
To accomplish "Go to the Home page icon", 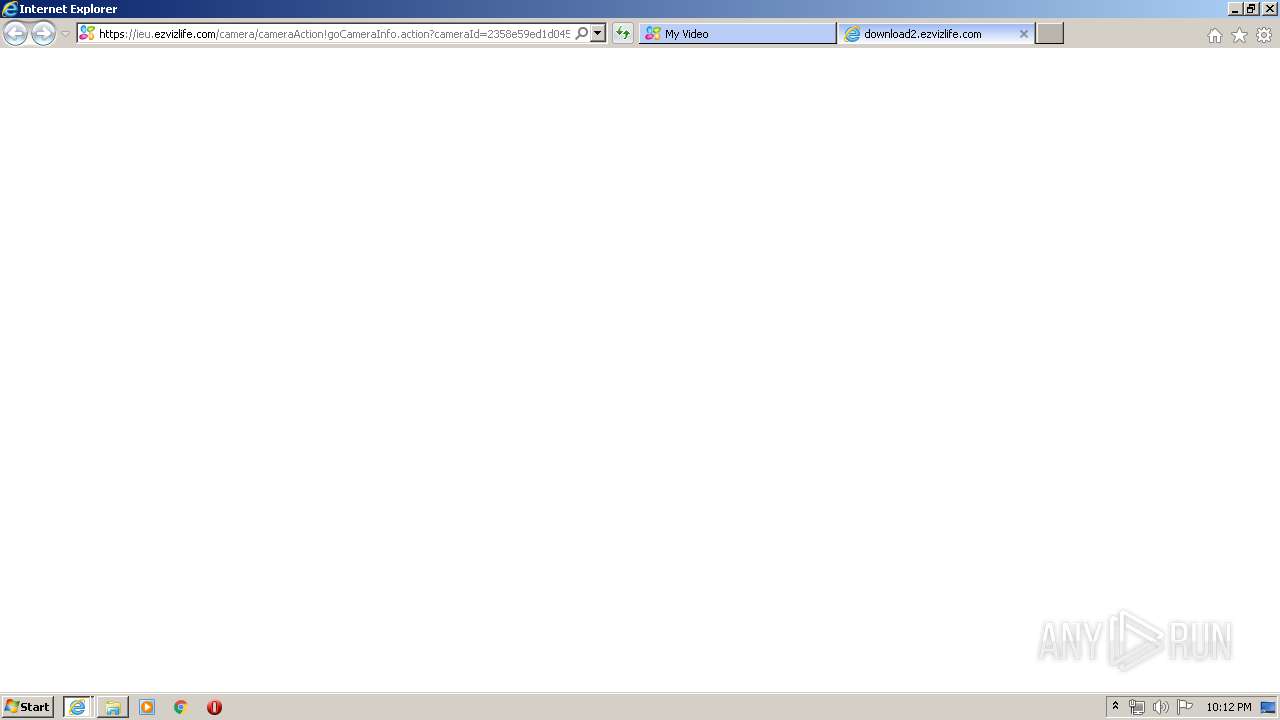I will [x=1214, y=35].
